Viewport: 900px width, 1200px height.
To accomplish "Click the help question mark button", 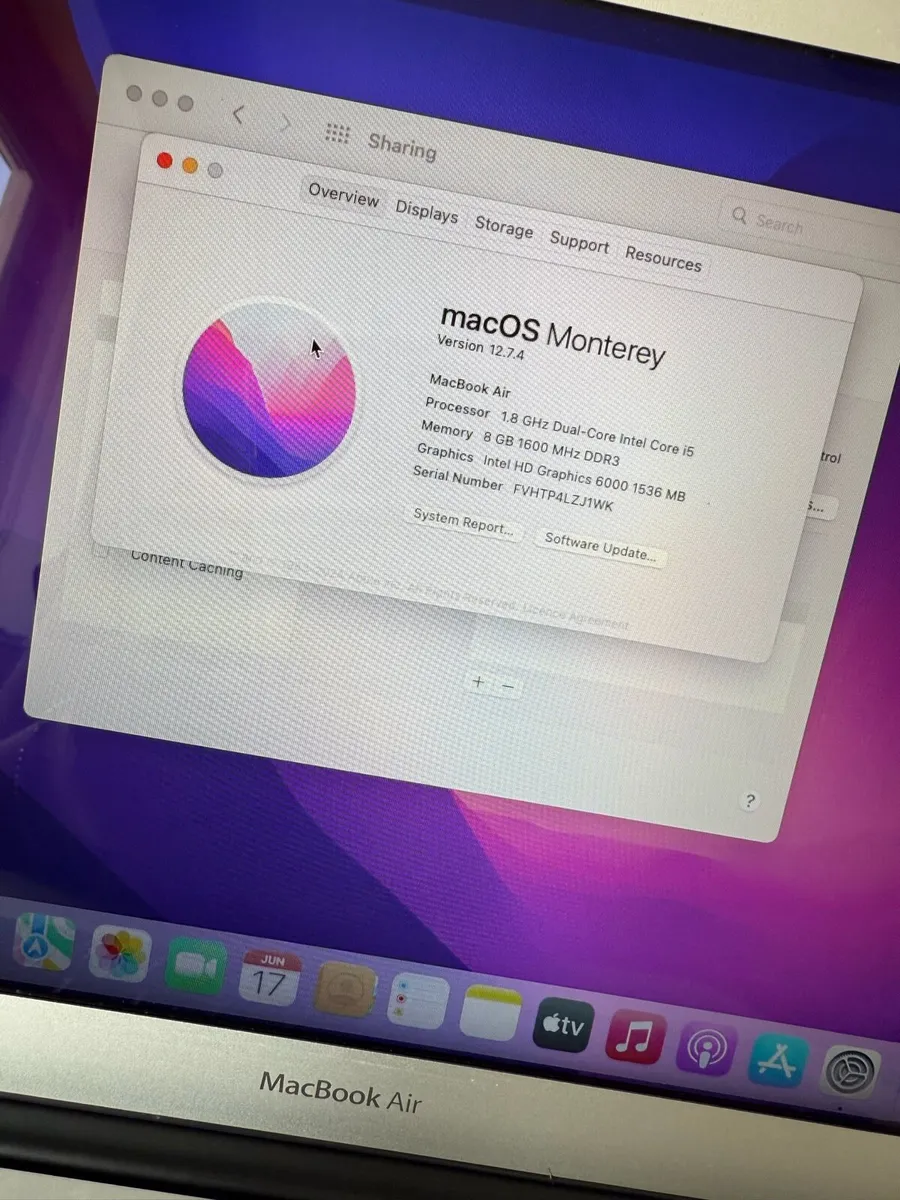I will 750,801.
